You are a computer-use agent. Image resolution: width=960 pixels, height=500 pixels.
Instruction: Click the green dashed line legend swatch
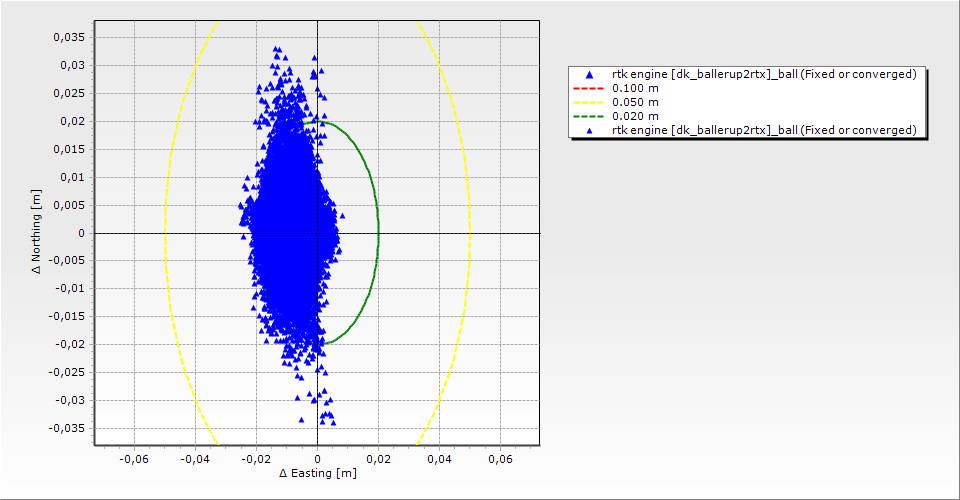pos(588,116)
